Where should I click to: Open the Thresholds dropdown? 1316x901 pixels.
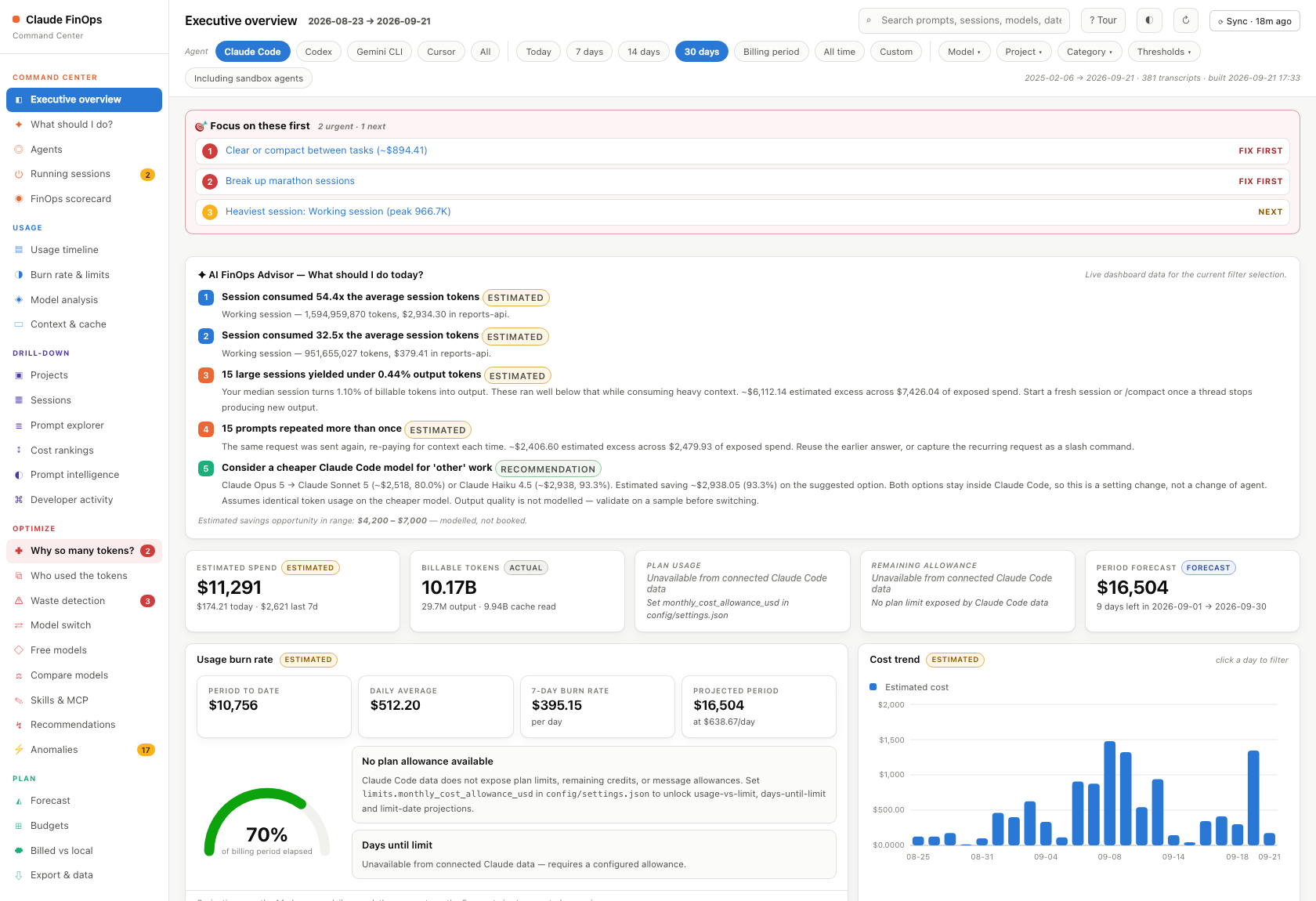pos(1163,52)
